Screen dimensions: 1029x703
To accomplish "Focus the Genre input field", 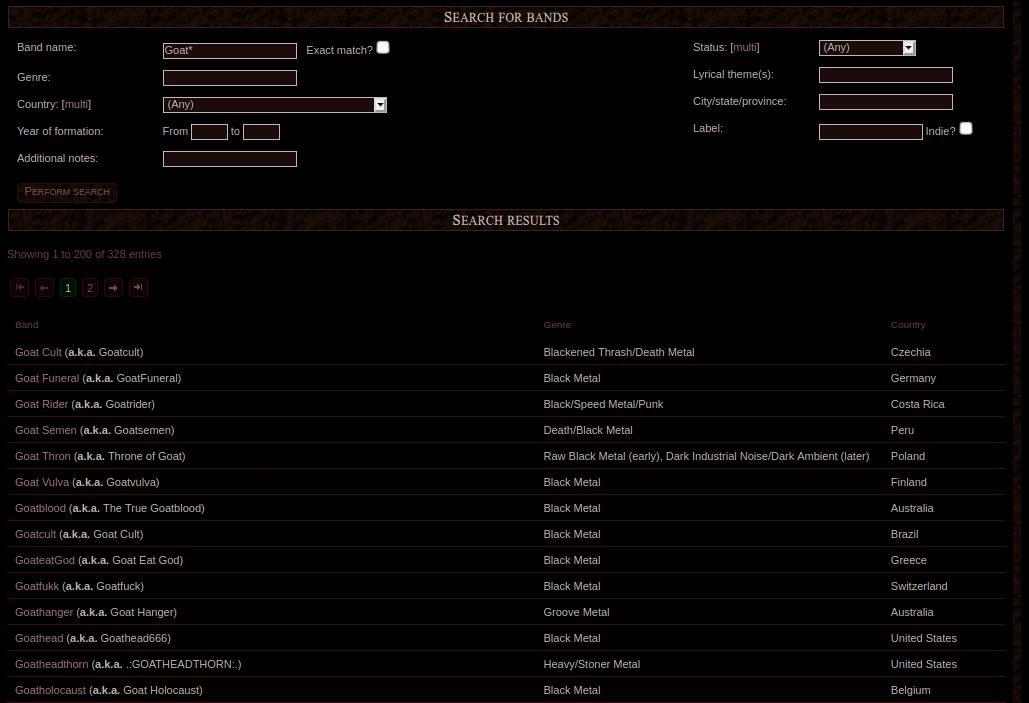I will (x=230, y=77).
